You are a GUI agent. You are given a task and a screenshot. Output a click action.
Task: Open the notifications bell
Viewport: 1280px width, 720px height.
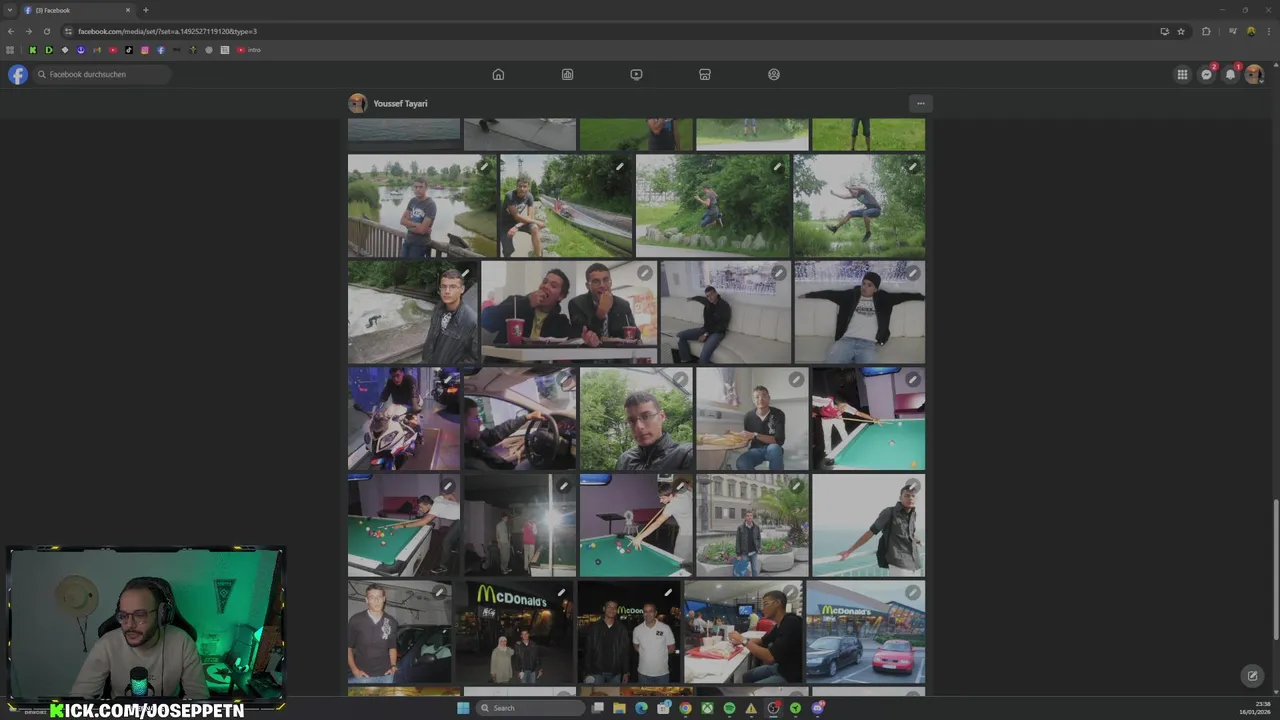(x=1231, y=74)
